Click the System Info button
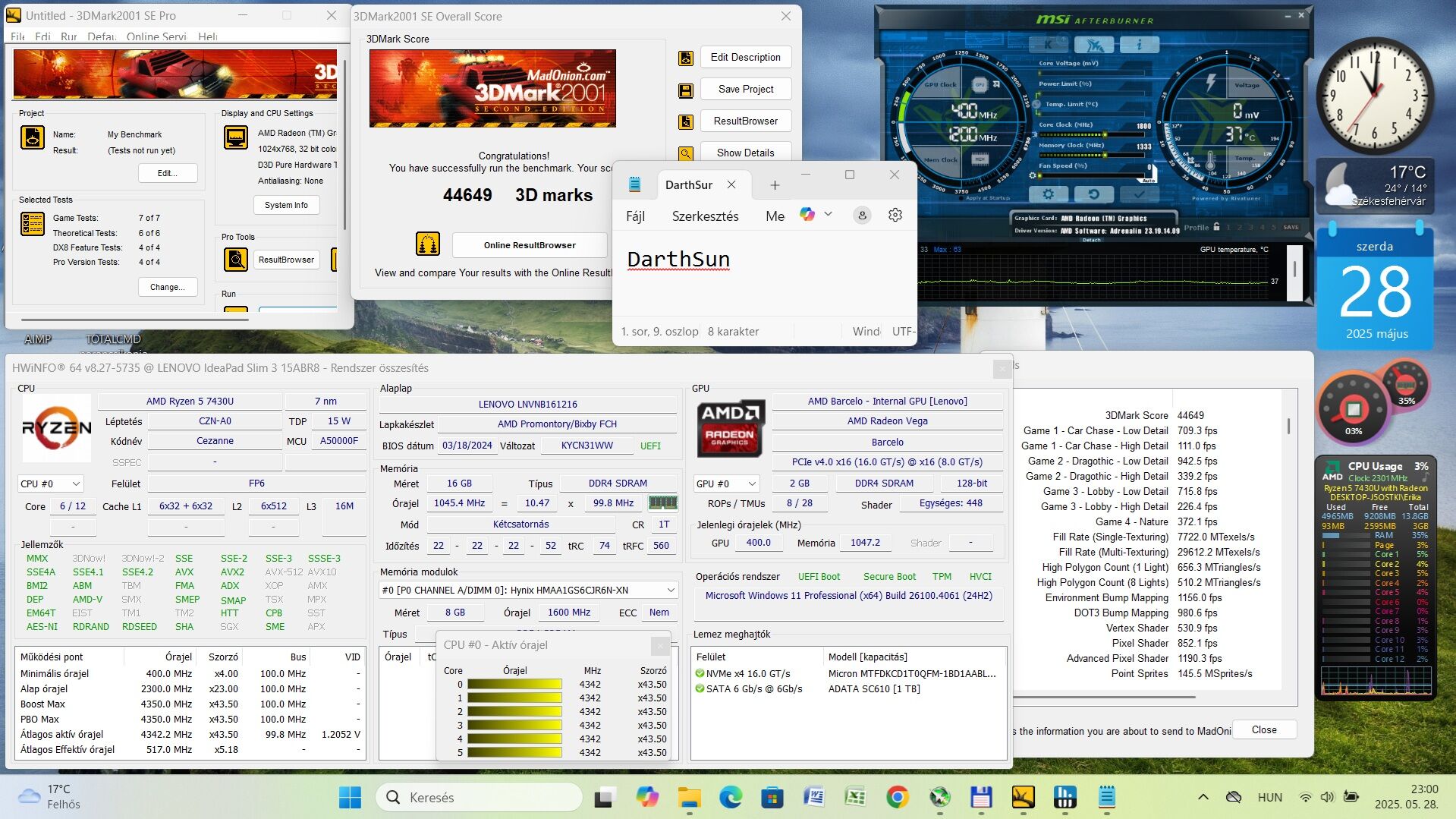 [286, 205]
